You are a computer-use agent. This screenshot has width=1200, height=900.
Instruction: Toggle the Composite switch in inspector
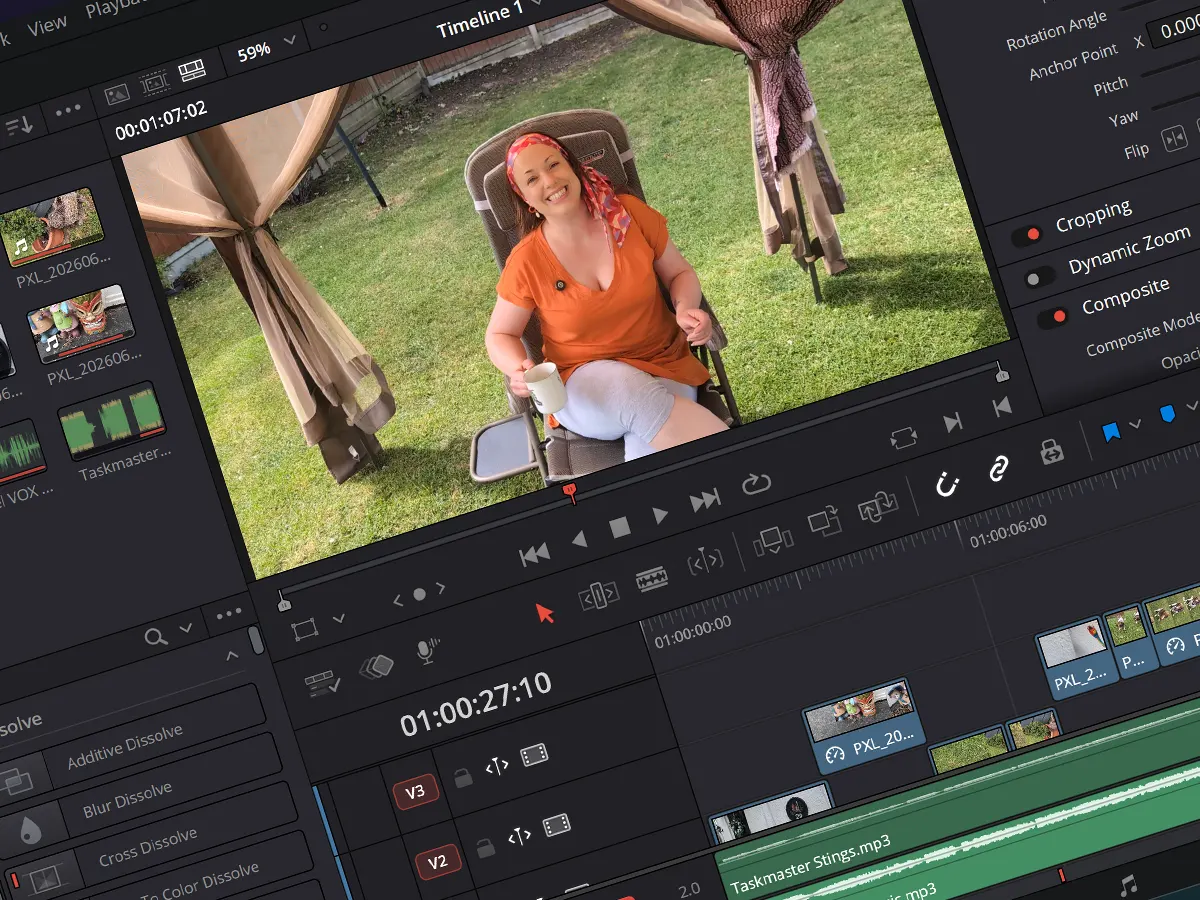[x=1054, y=319]
